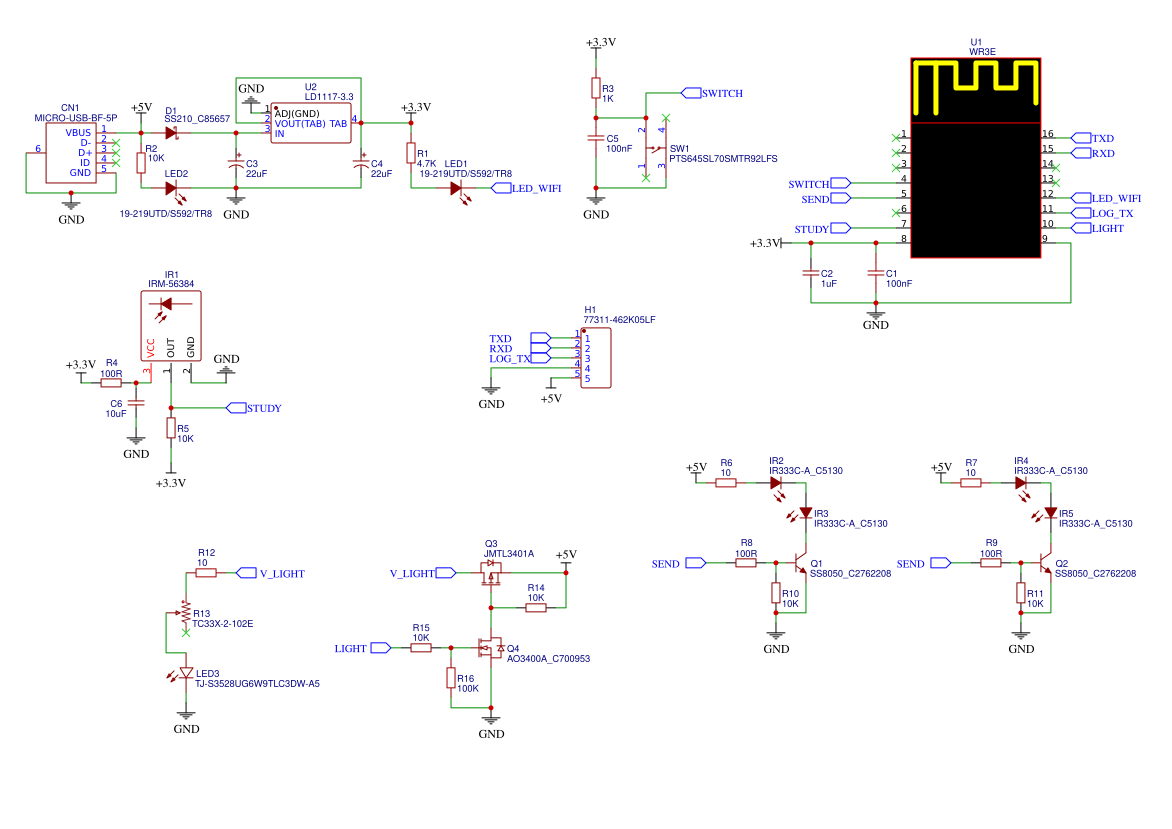Click capacitor C2 1uF symbol

pyautogui.click(x=811, y=273)
